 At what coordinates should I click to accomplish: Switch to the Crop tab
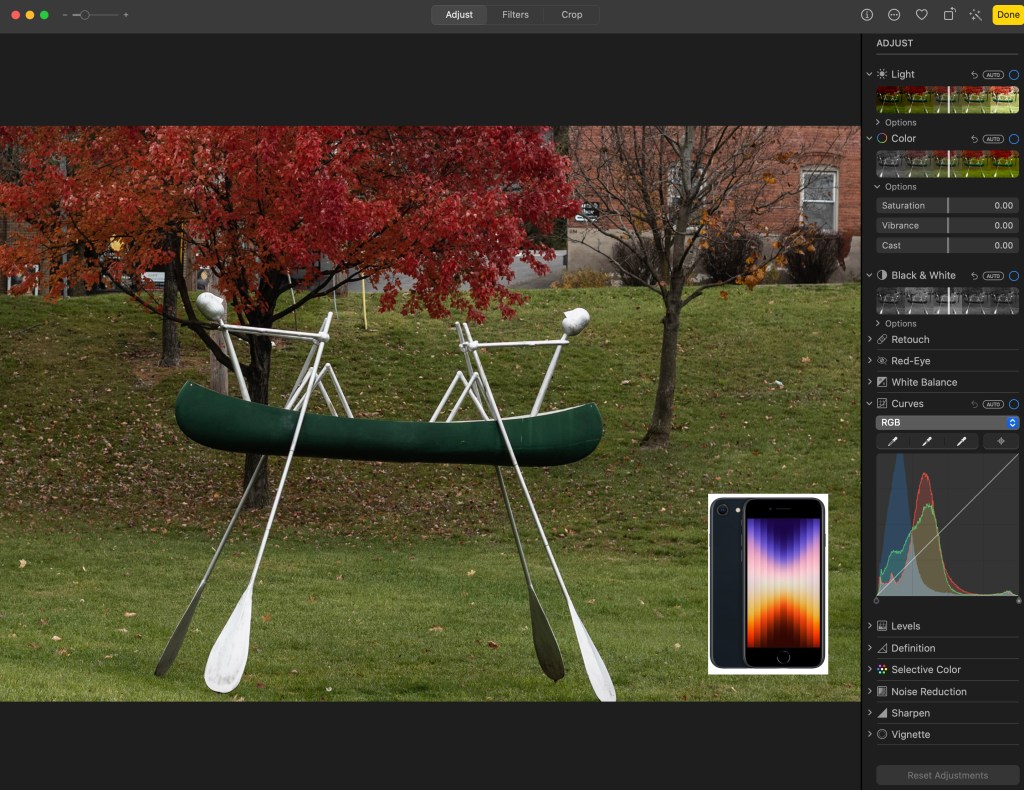(x=572, y=15)
